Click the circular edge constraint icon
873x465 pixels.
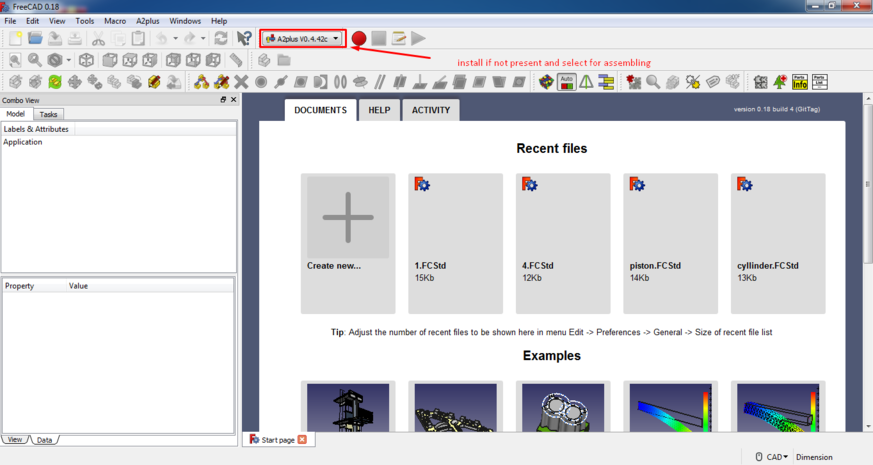click(x=340, y=82)
